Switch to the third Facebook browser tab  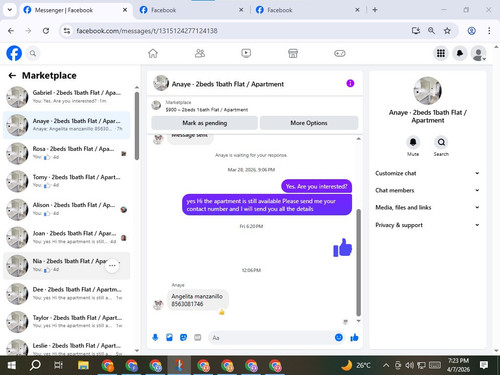pos(307,10)
